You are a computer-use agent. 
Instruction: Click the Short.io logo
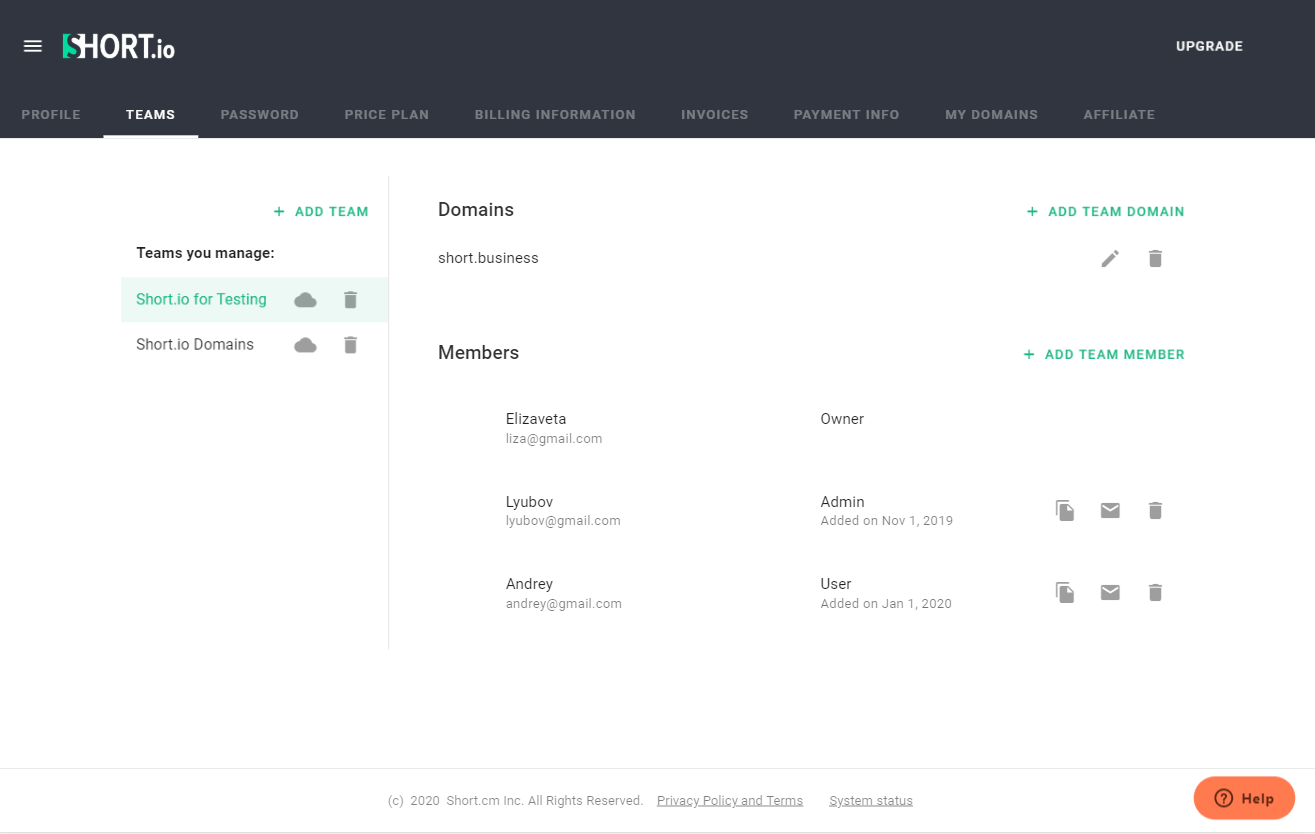coord(117,45)
